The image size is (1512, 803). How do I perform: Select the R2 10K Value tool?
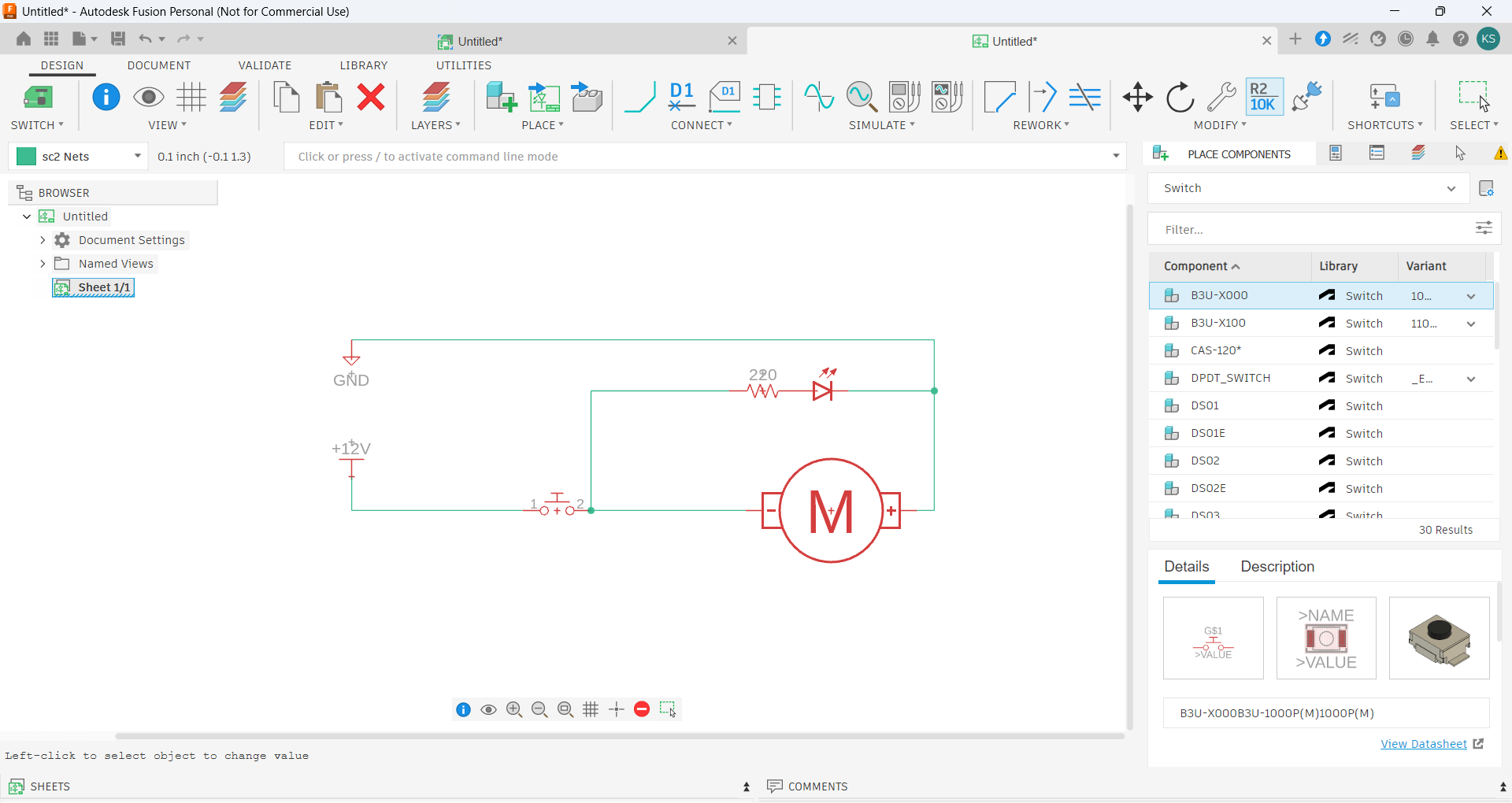1264,97
